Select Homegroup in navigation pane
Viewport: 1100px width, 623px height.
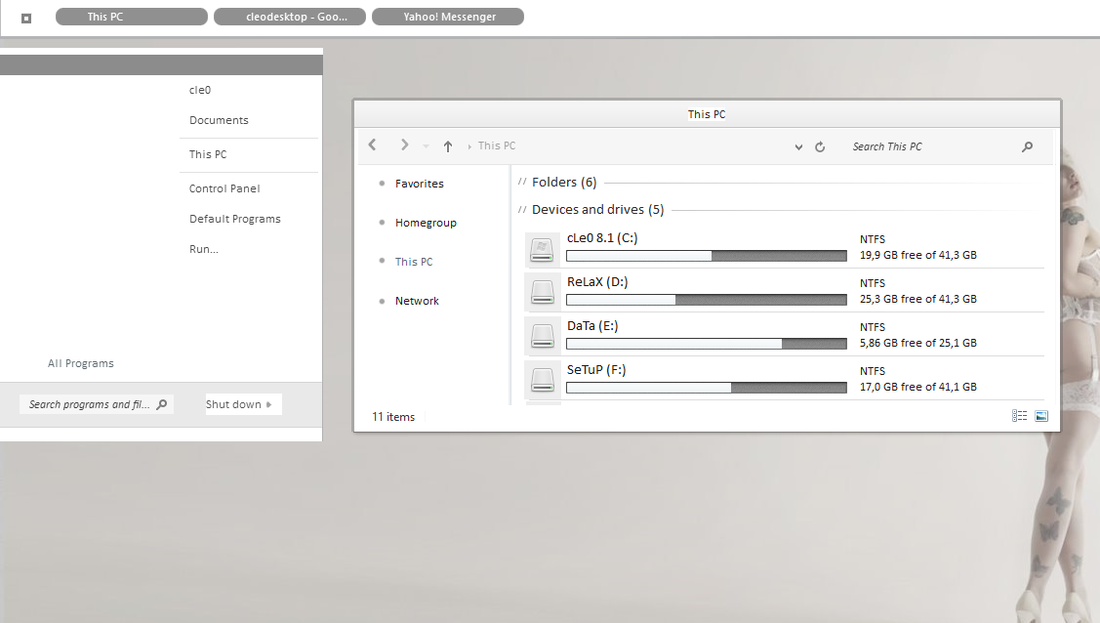pyautogui.click(x=426, y=223)
